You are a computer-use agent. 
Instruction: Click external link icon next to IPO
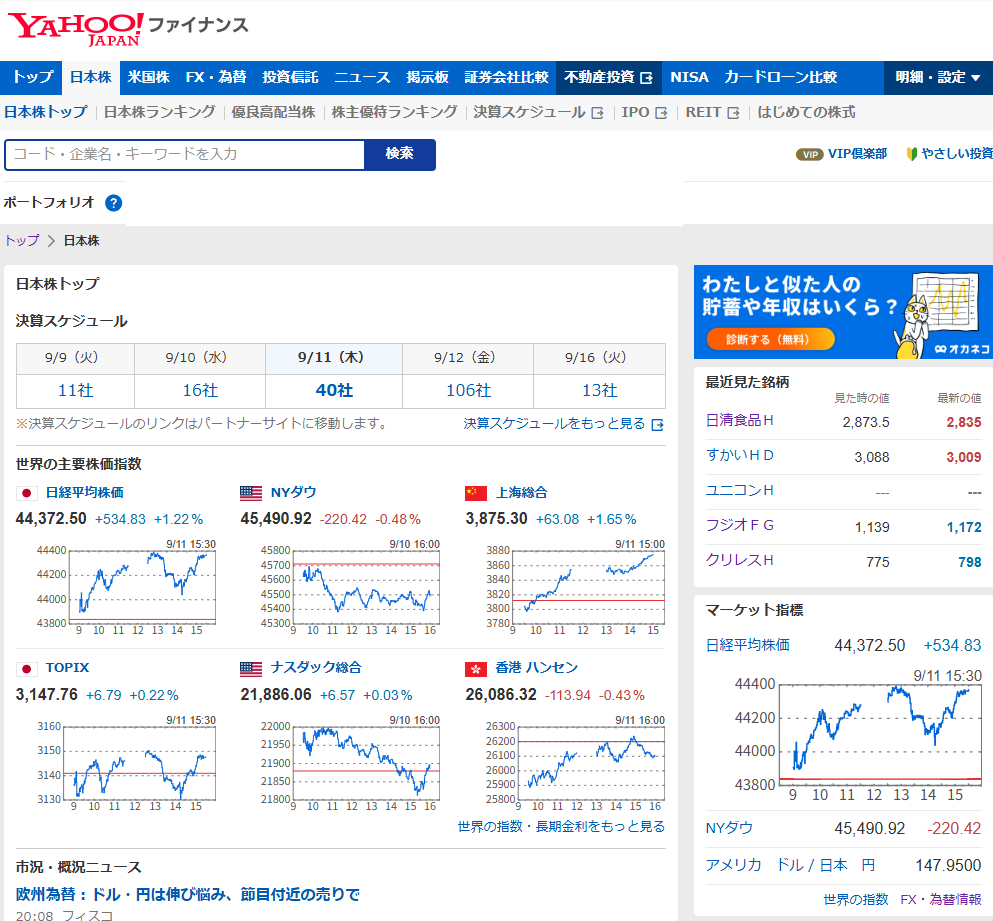coord(661,113)
